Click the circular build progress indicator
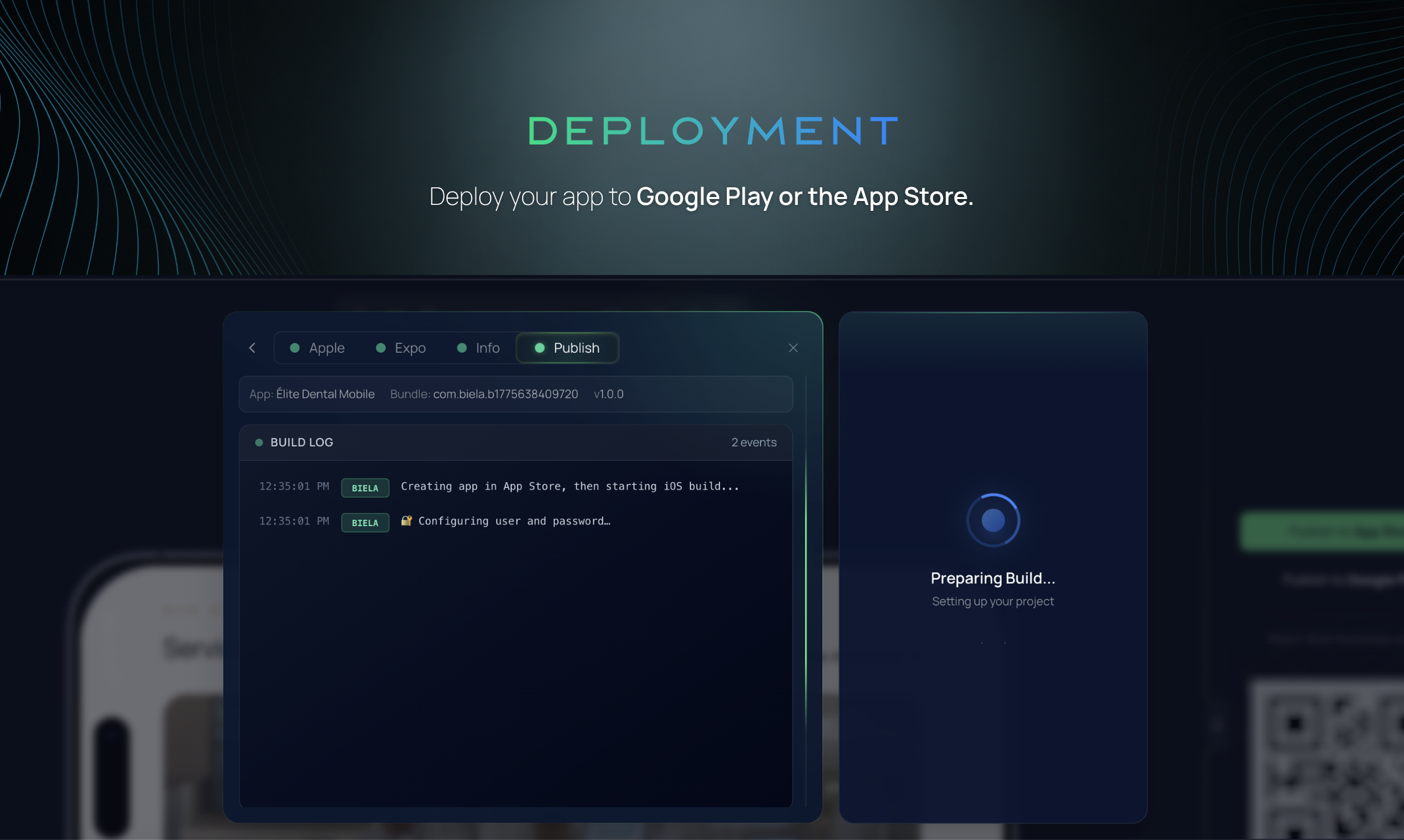1404x840 pixels. [993, 519]
